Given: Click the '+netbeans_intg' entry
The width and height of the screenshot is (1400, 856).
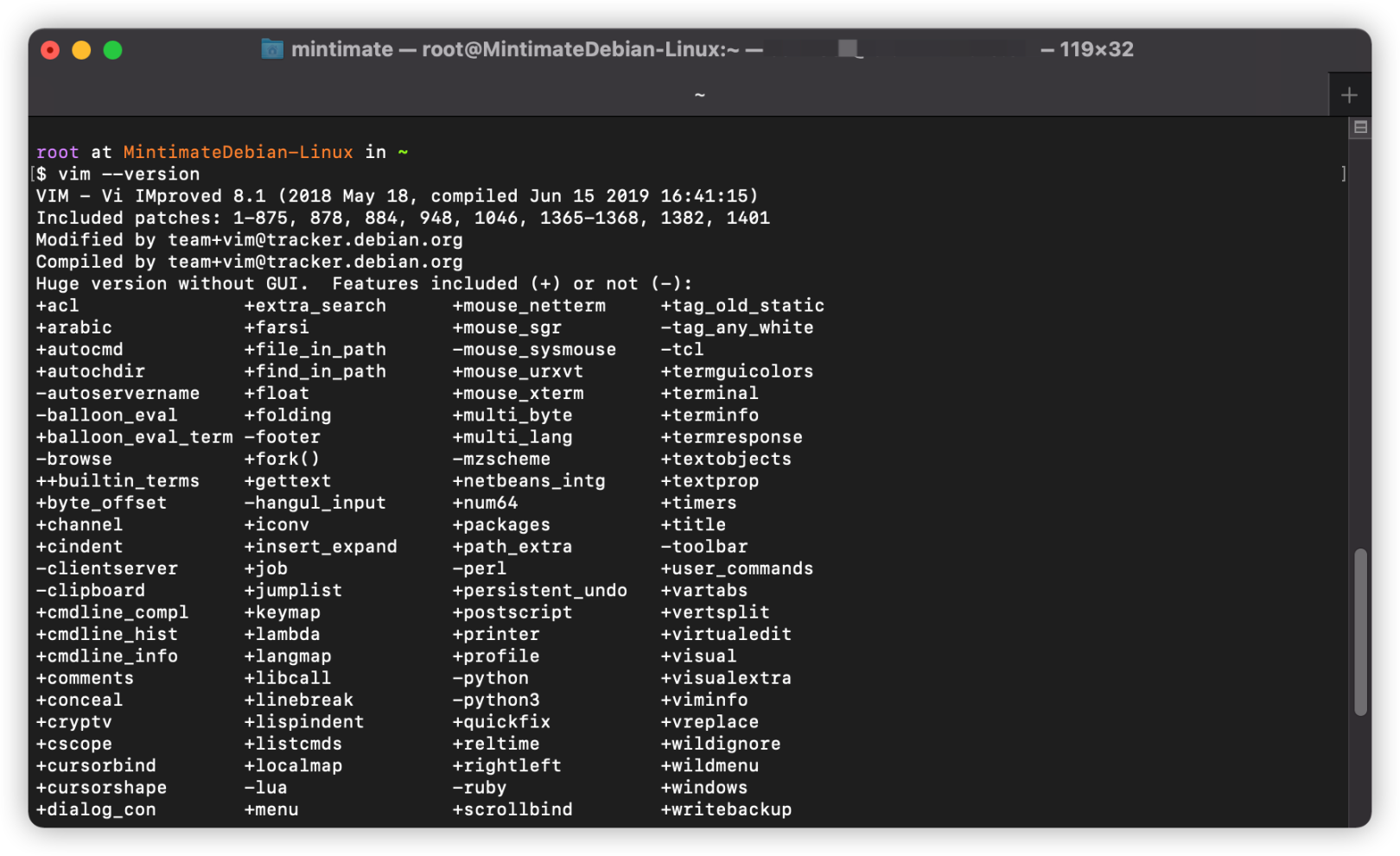Looking at the screenshot, I should [x=529, y=480].
